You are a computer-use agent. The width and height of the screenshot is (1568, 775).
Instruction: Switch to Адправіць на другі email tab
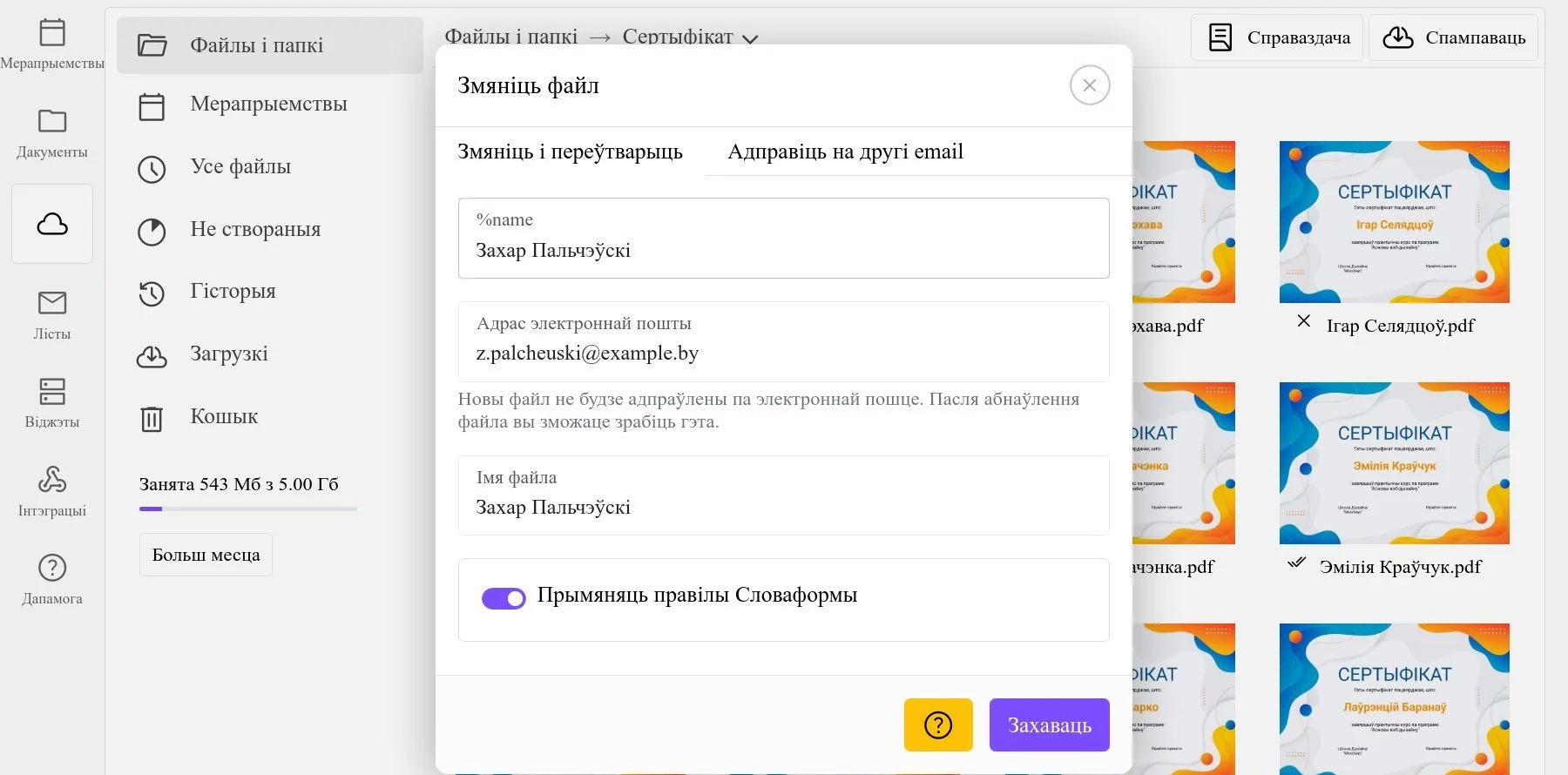(845, 152)
